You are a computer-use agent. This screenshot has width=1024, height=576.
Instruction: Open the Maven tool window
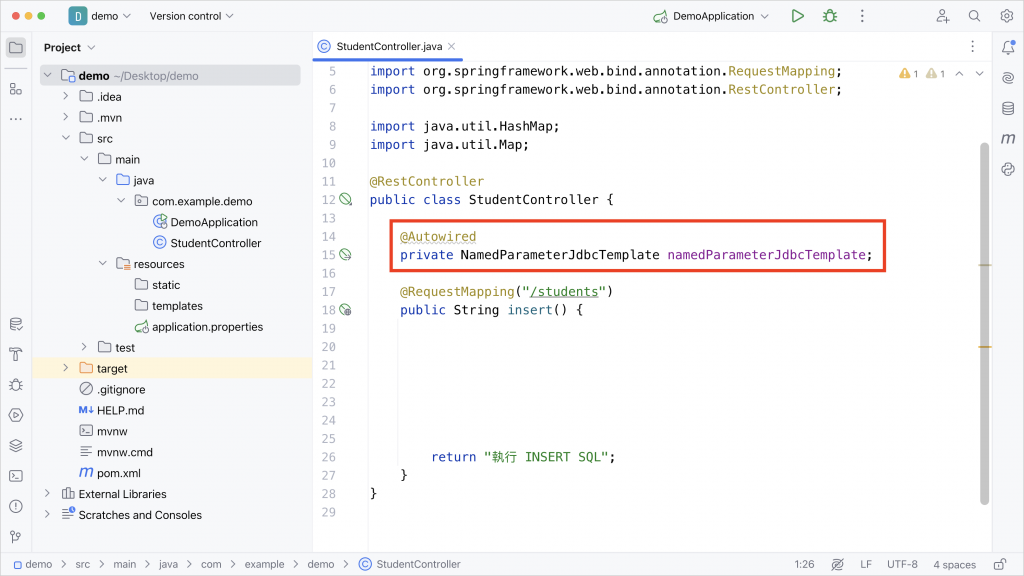[1008, 138]
